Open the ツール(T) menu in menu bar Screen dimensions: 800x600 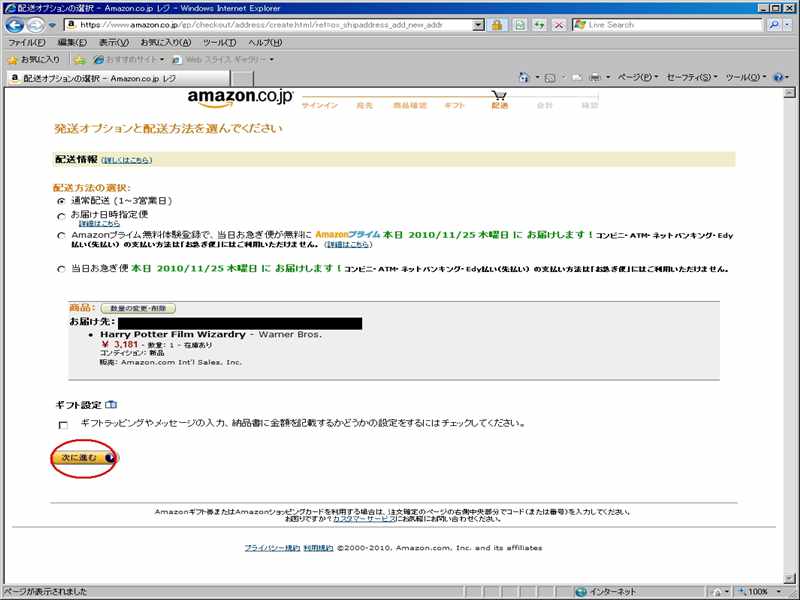[x=219, y=43]
